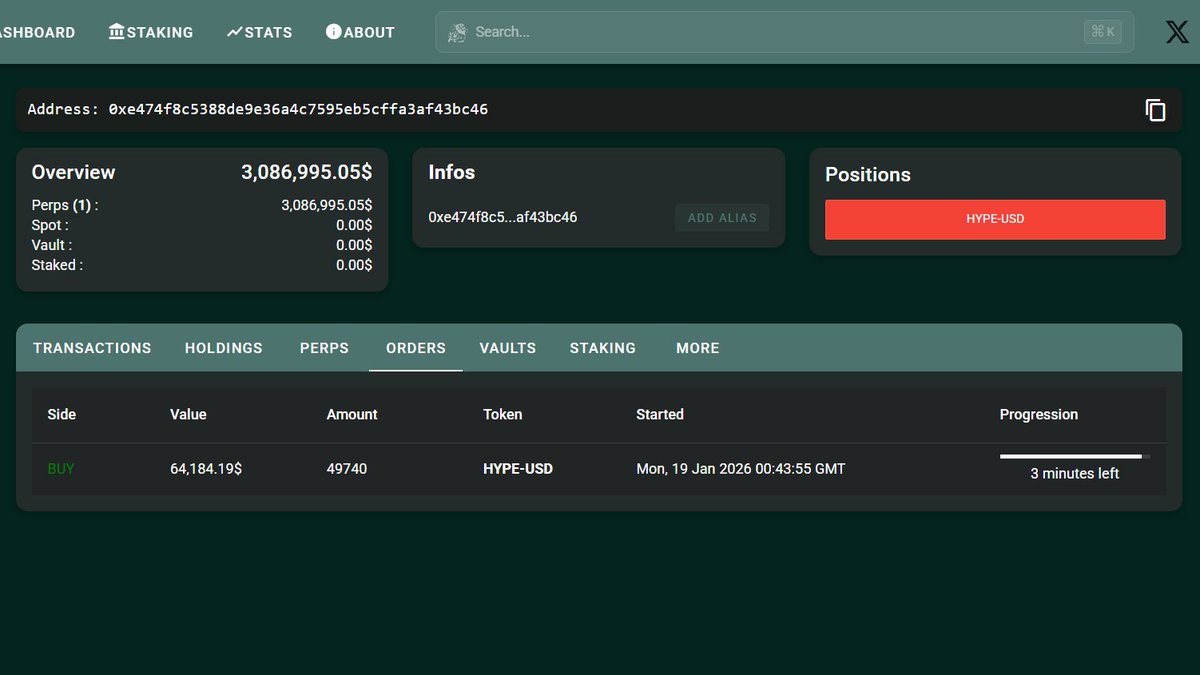The height and width of the screenshot is (675, 1200).
Task: Switch to the Holdings tab
Action: (224, 348)
